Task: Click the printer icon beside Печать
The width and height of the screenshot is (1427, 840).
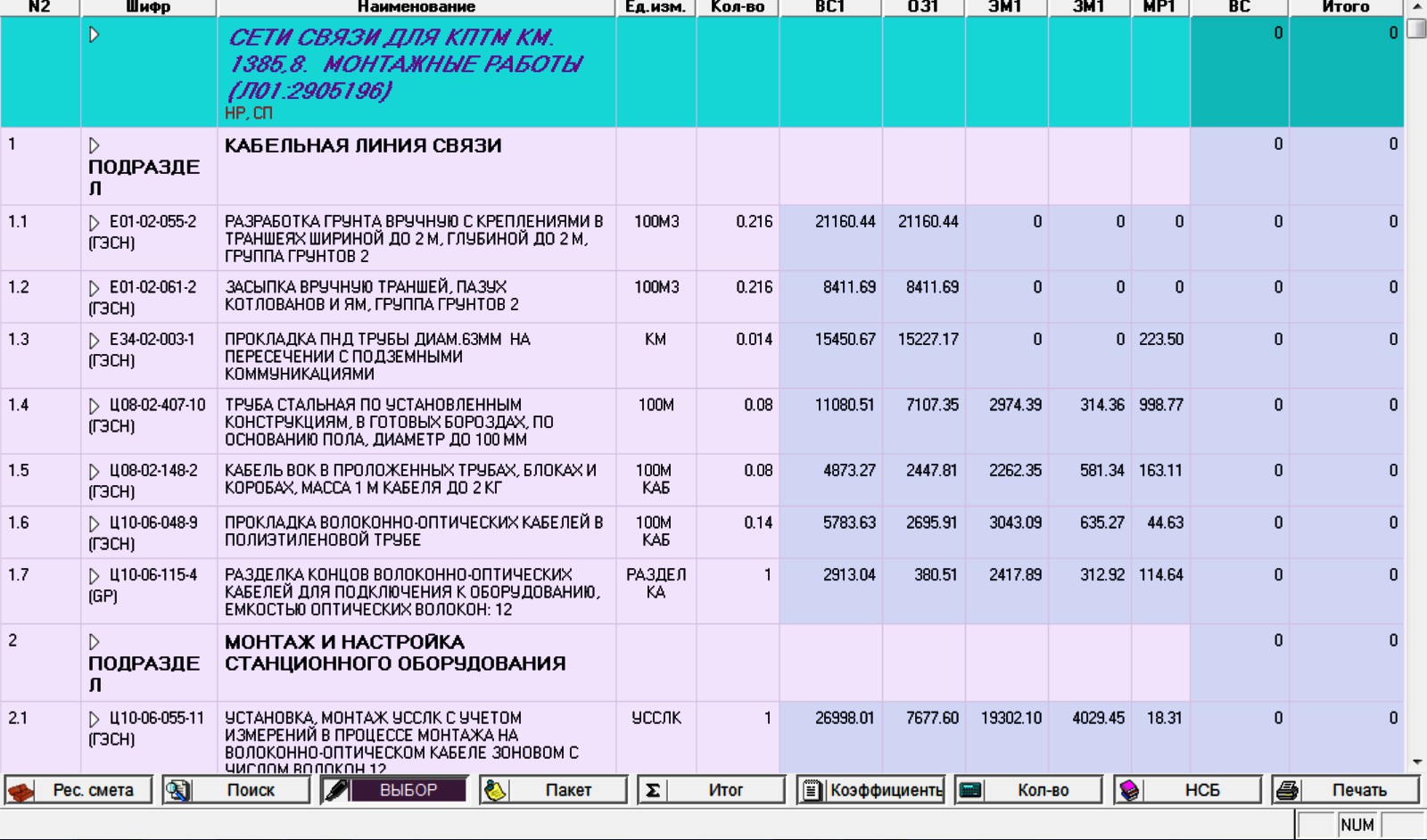Action: (1287, 790)
